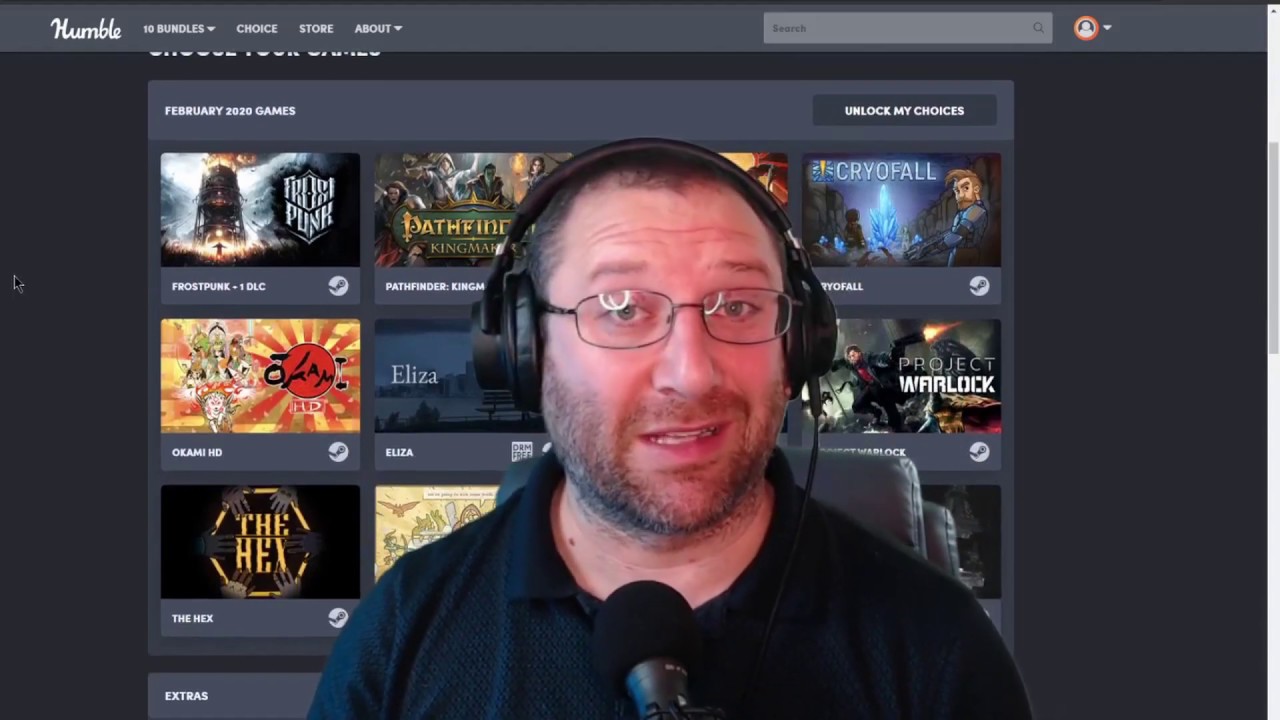The image size is (1280, 720).
Task: Expand the About dropdown menu
Action: [378, 29]
